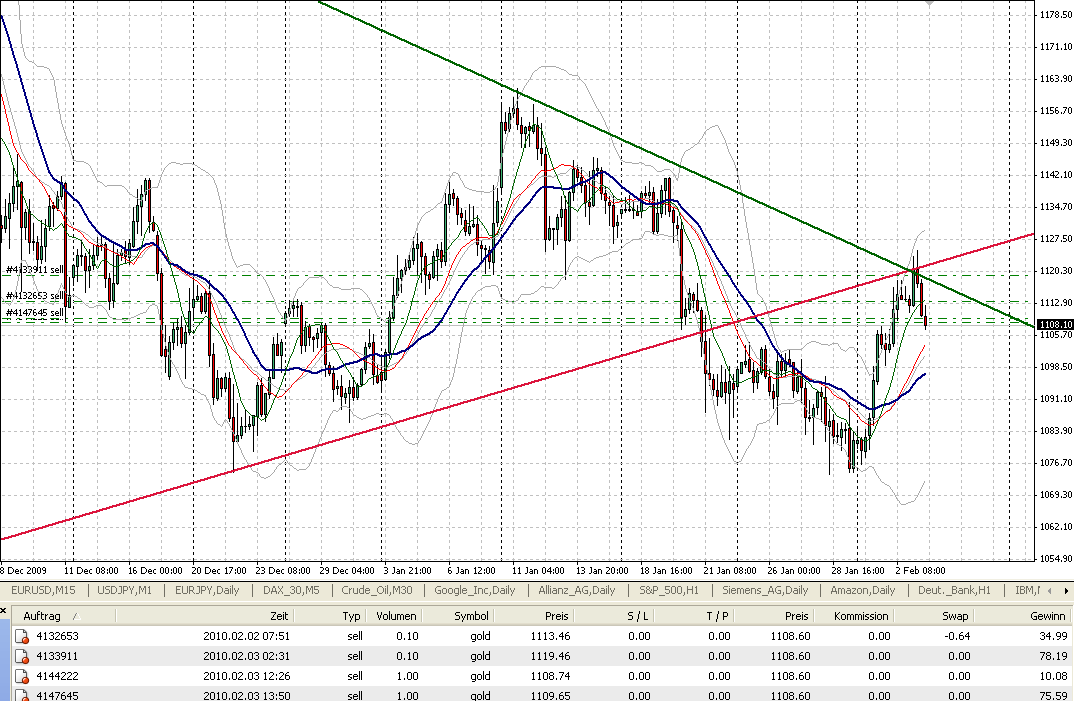Click the sell order icon for ticket 4133911
The image size is (1074, 701).
click(21, 656)
